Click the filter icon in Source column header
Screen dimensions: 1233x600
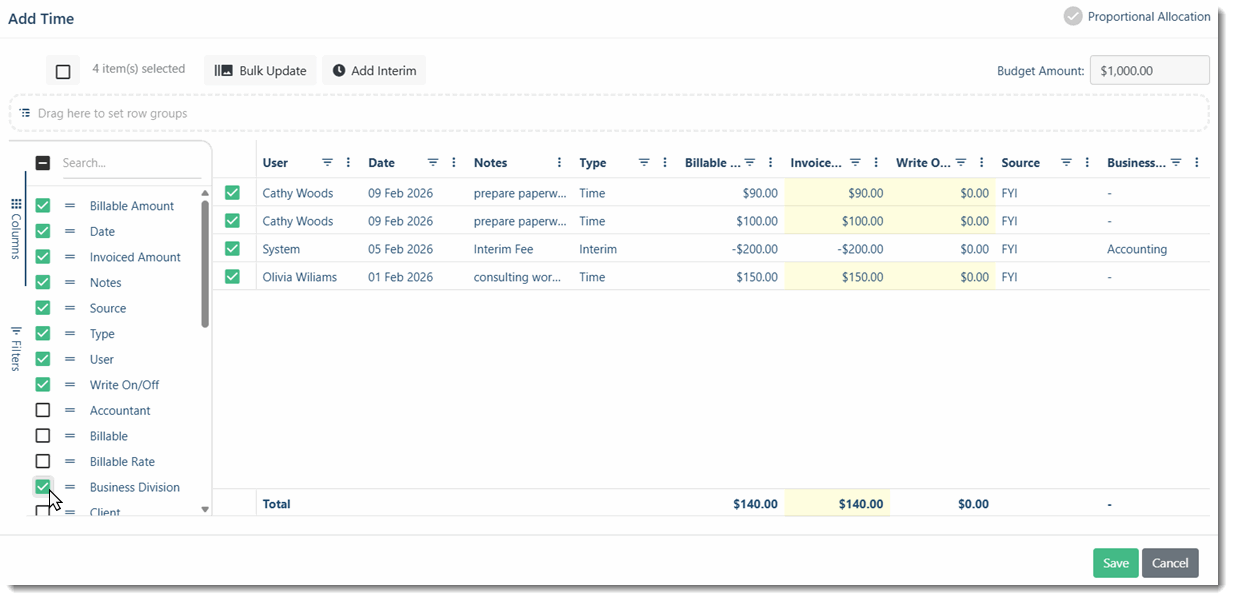point(1066,163)
